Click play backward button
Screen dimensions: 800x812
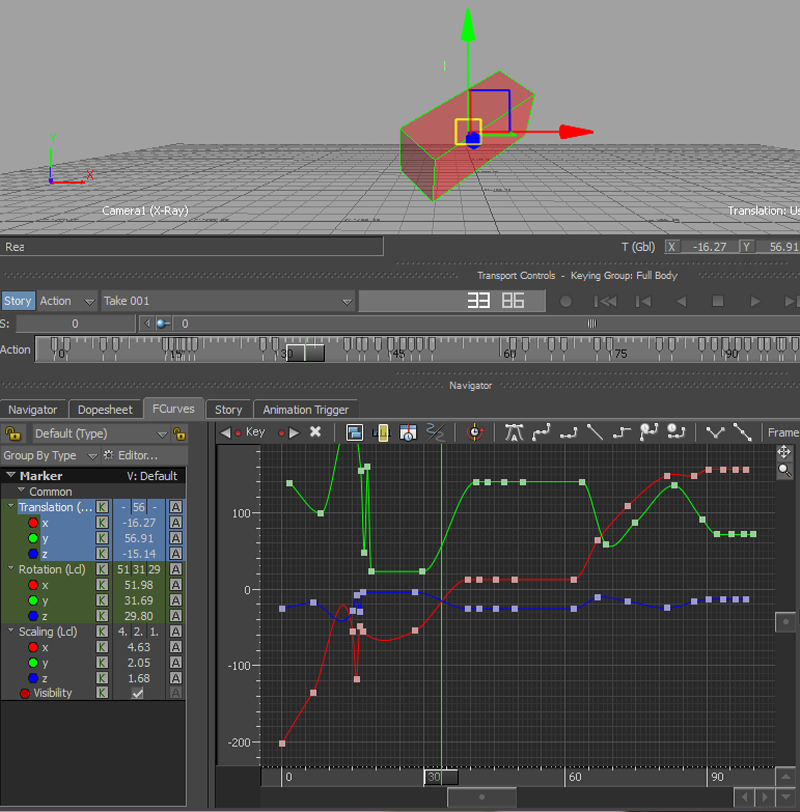coord(681,301)
